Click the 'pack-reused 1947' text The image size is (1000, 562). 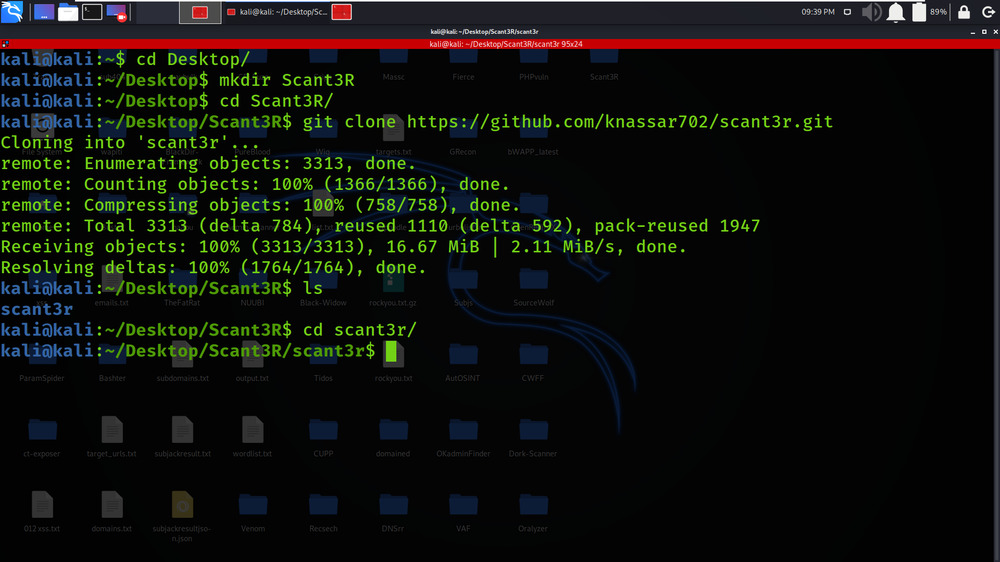pyautogui.click(x=677, y=226)
